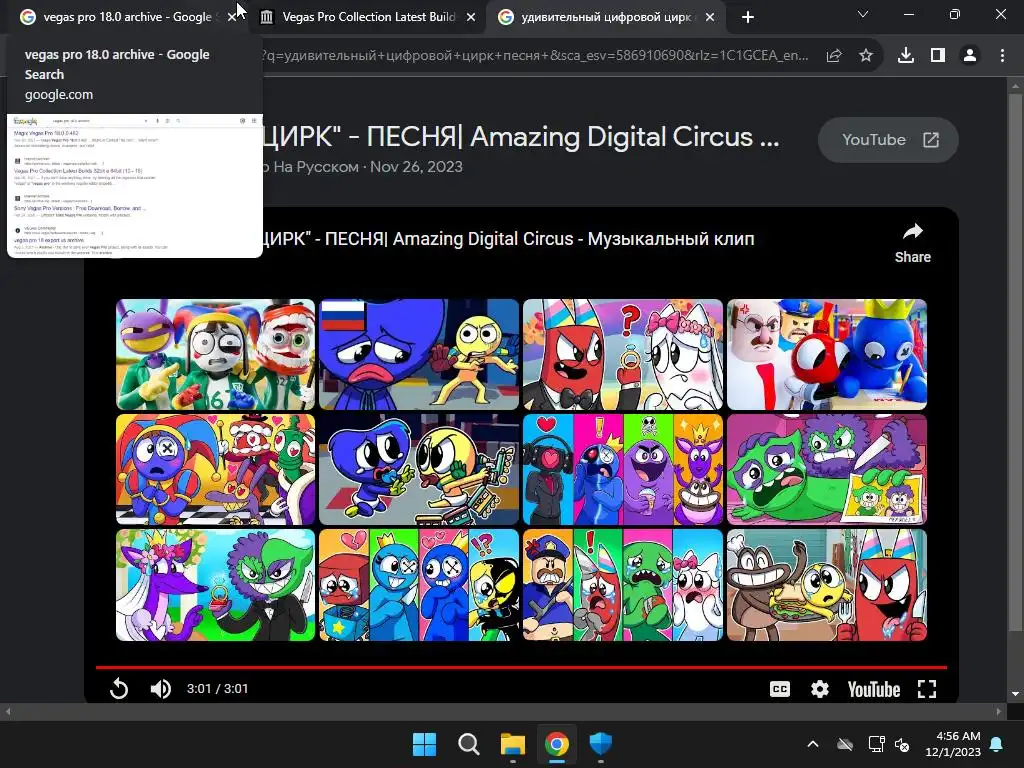Click the YouTube logo in player

[874, 689]
